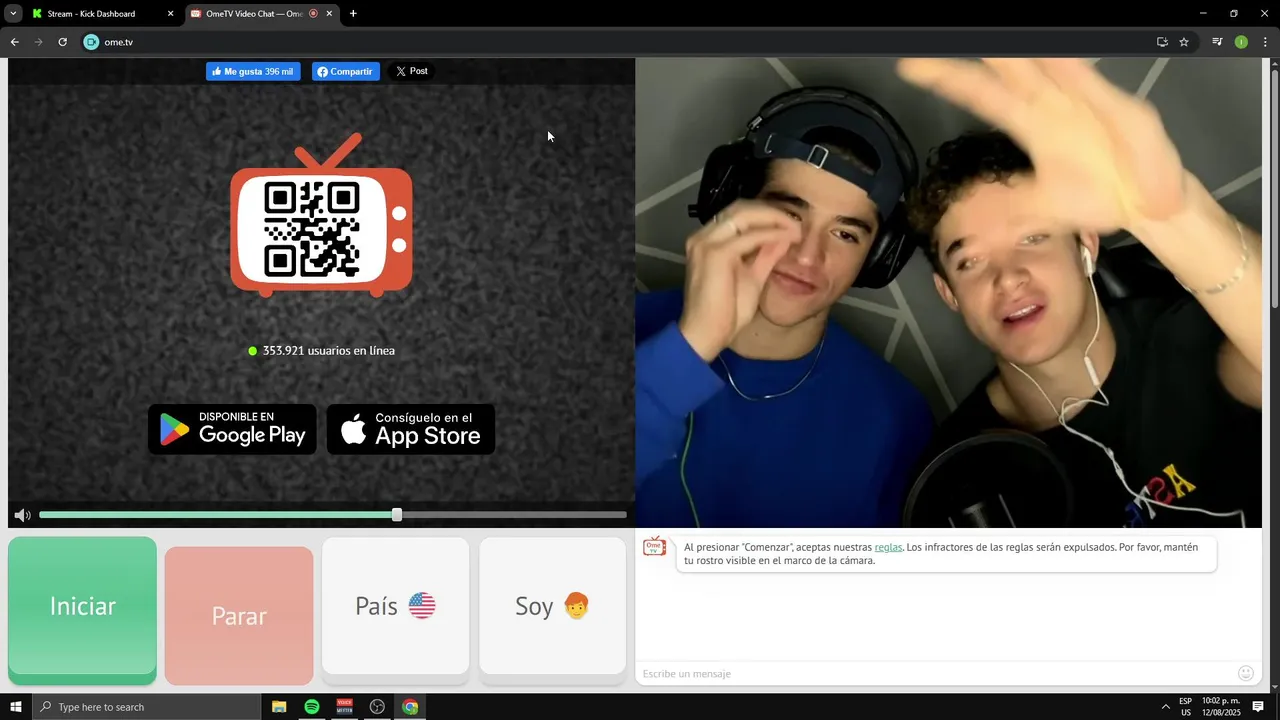
Task: Open the Chrome profile avatar
Action: tap(1241, 42)
